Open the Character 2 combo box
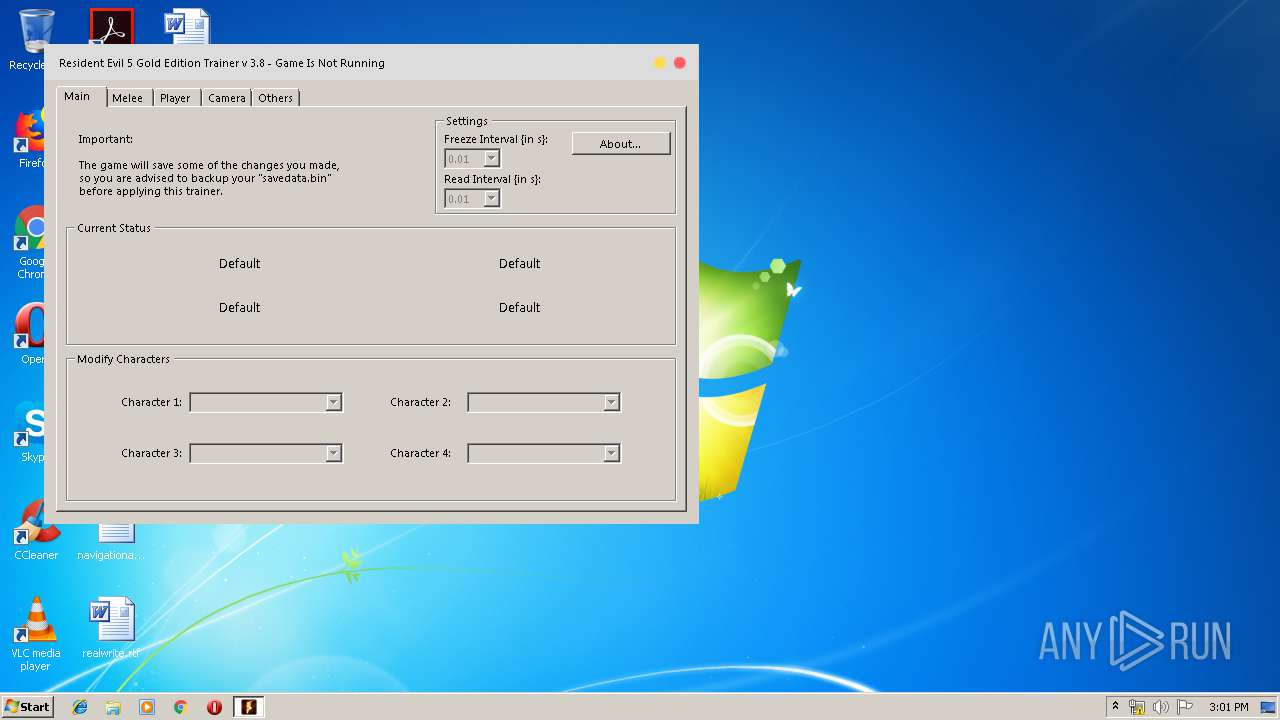The height and width of the screenshot is (720, 1280). coord(544,402)
